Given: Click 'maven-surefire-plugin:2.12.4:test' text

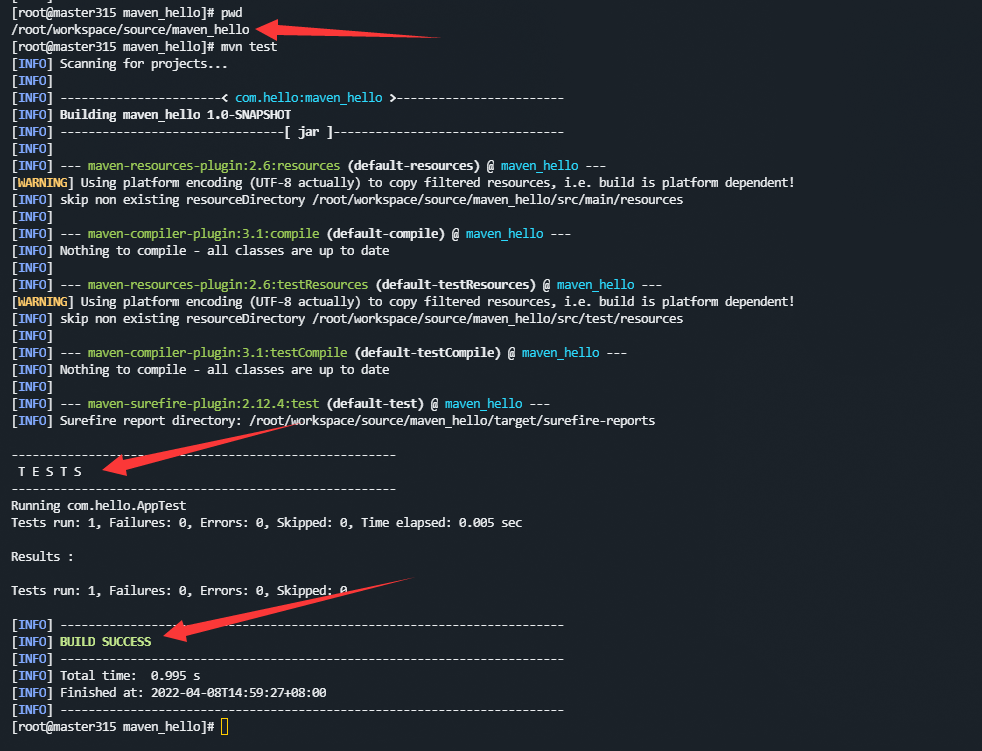Looking at the screenshot, I should [x=204, y=403].
